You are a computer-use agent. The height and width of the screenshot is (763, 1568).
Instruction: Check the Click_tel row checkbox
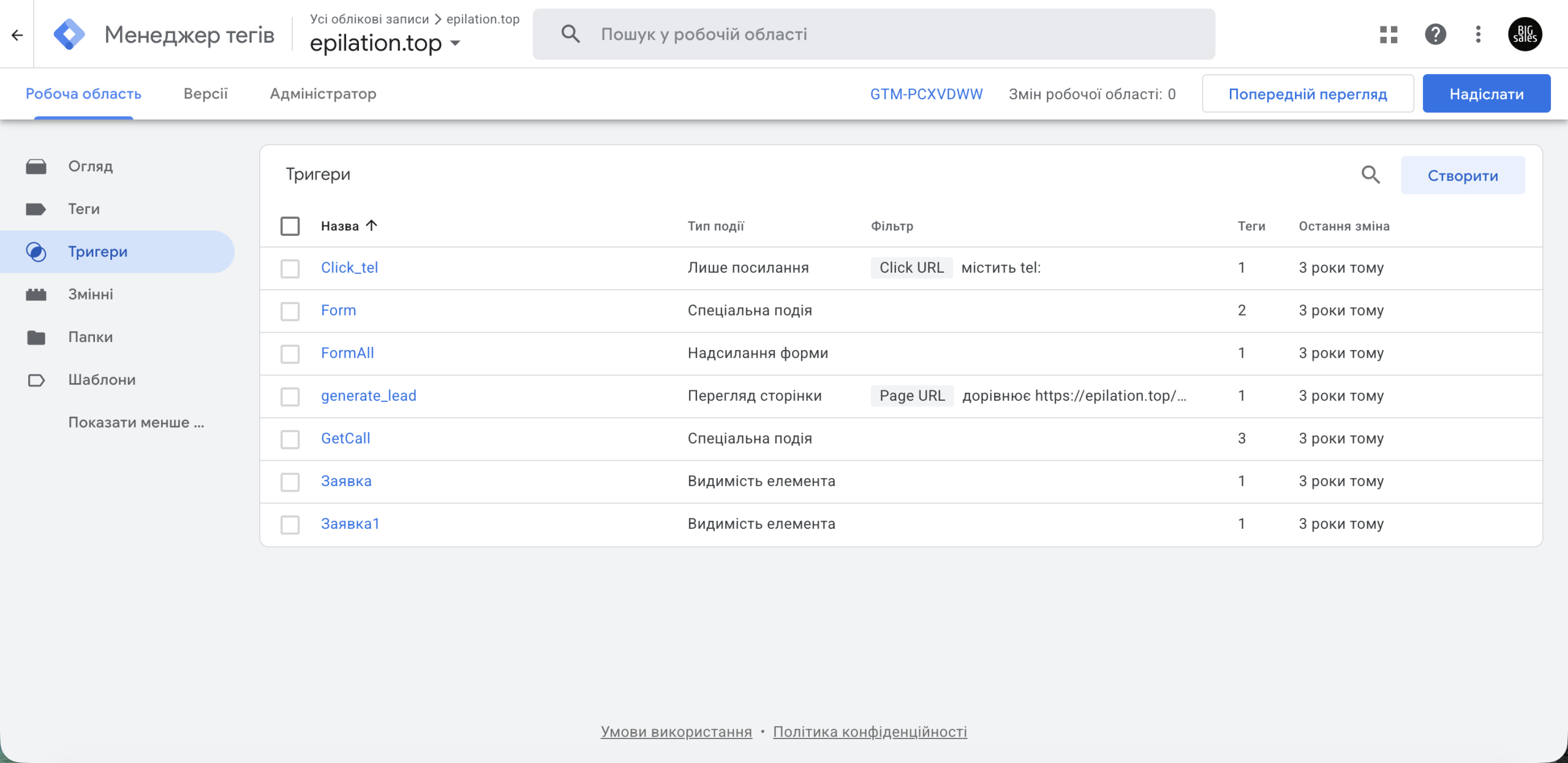(x=290, y=268)
